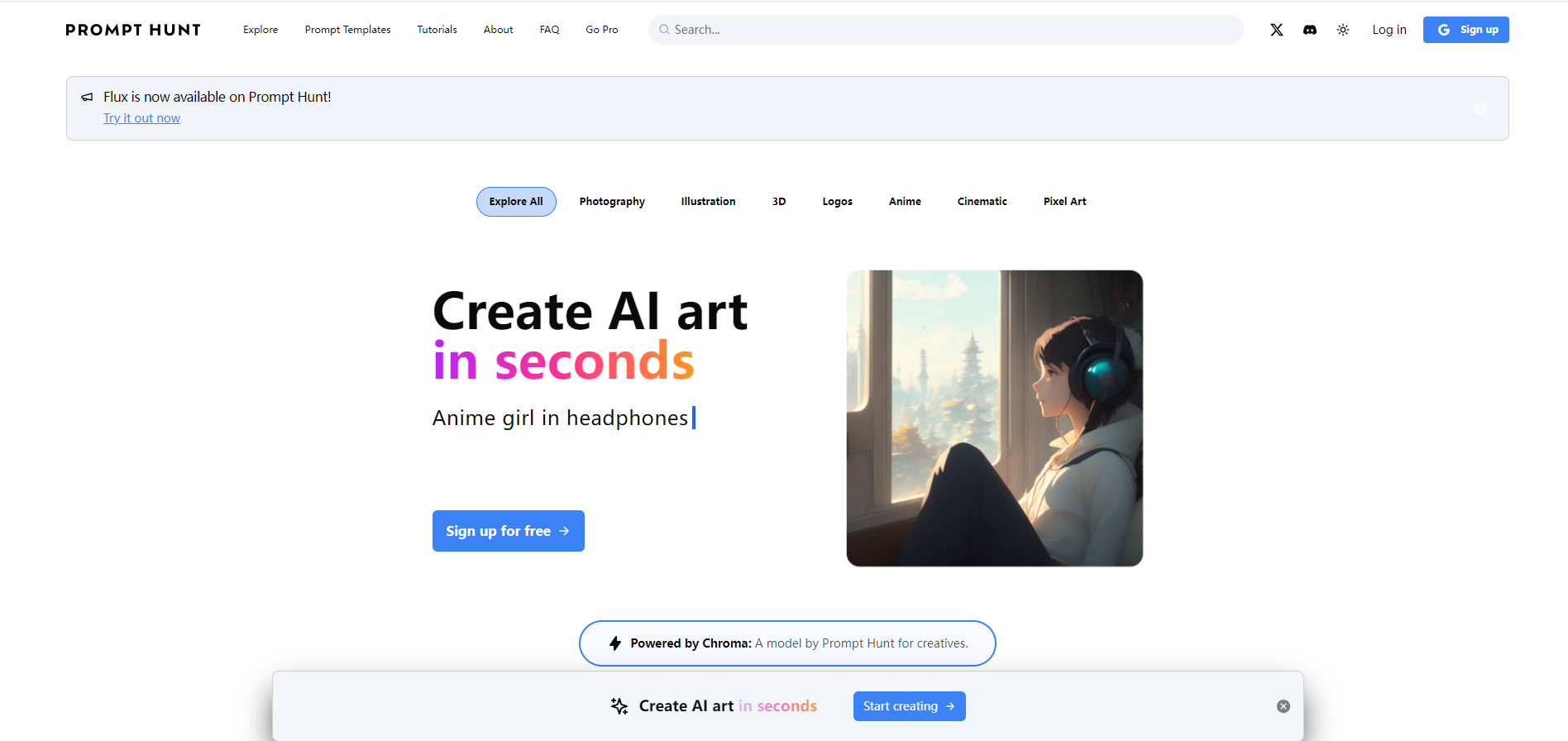
Task: Click Sign up for free button
Action: (509, 531)
